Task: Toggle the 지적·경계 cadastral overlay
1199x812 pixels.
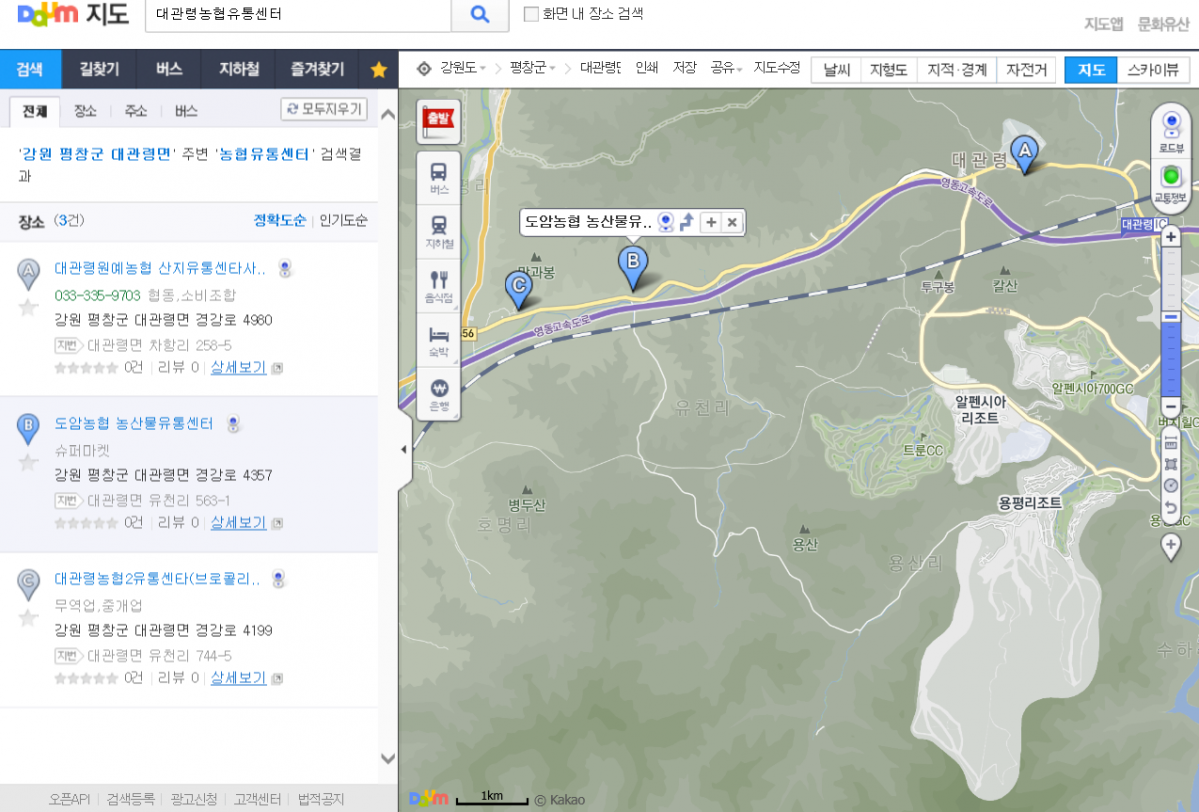Action: click(957, 70)
